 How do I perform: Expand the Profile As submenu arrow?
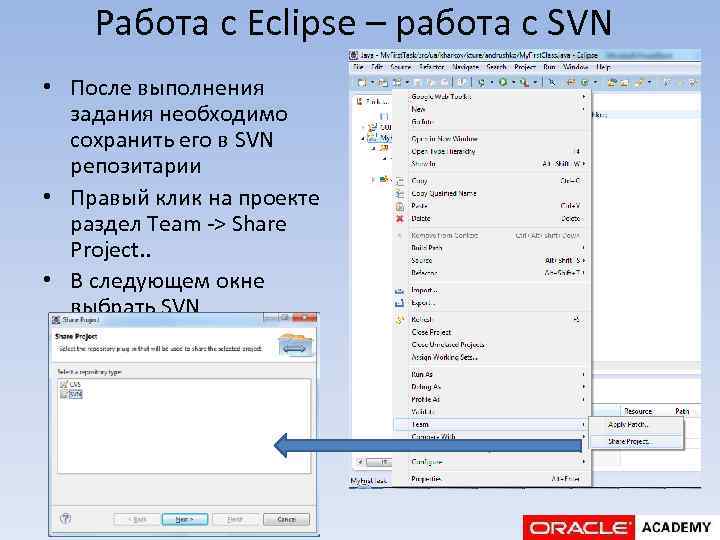click(x=584, y=399)
